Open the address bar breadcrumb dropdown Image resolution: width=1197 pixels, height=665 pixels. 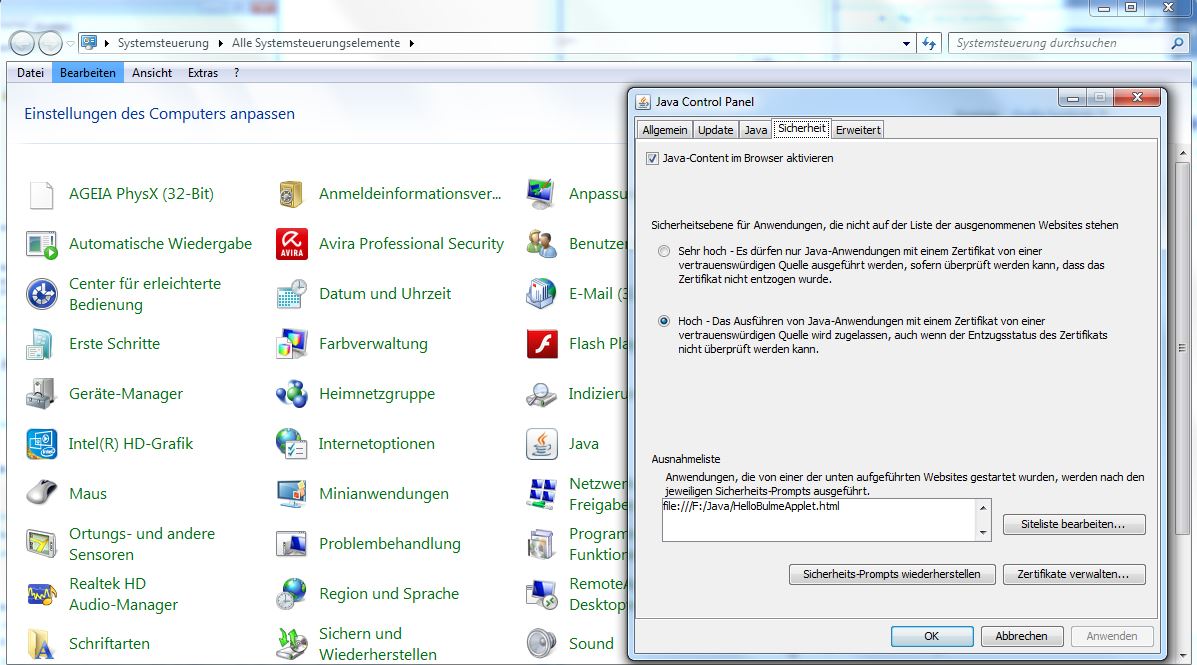906,43
